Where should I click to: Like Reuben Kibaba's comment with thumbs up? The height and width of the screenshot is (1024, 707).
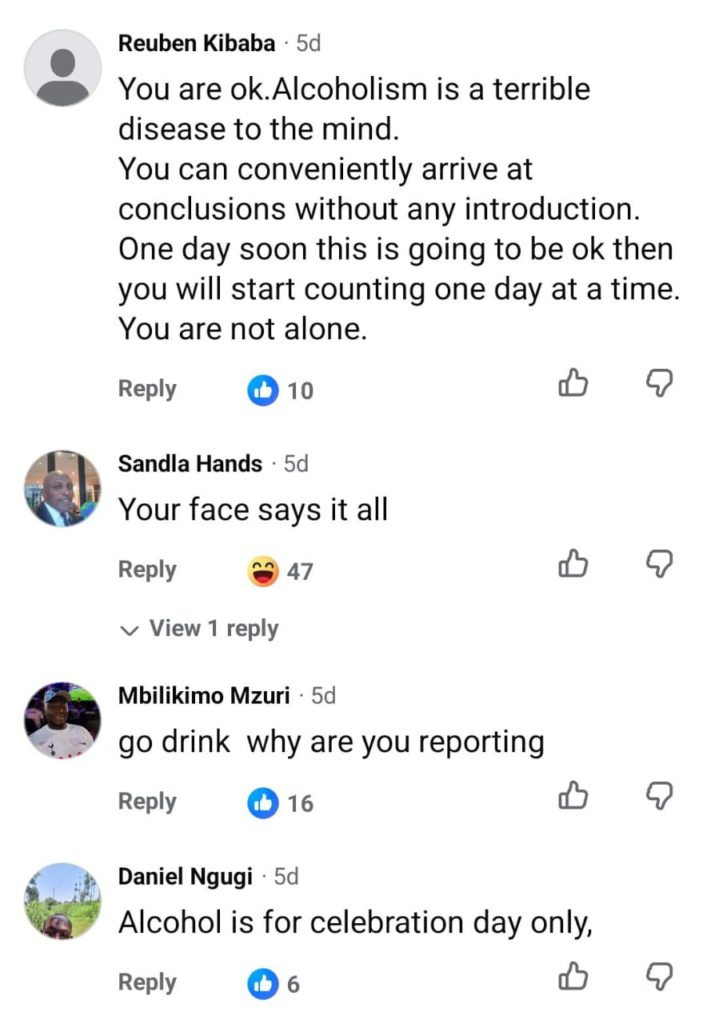coord(573,383)
